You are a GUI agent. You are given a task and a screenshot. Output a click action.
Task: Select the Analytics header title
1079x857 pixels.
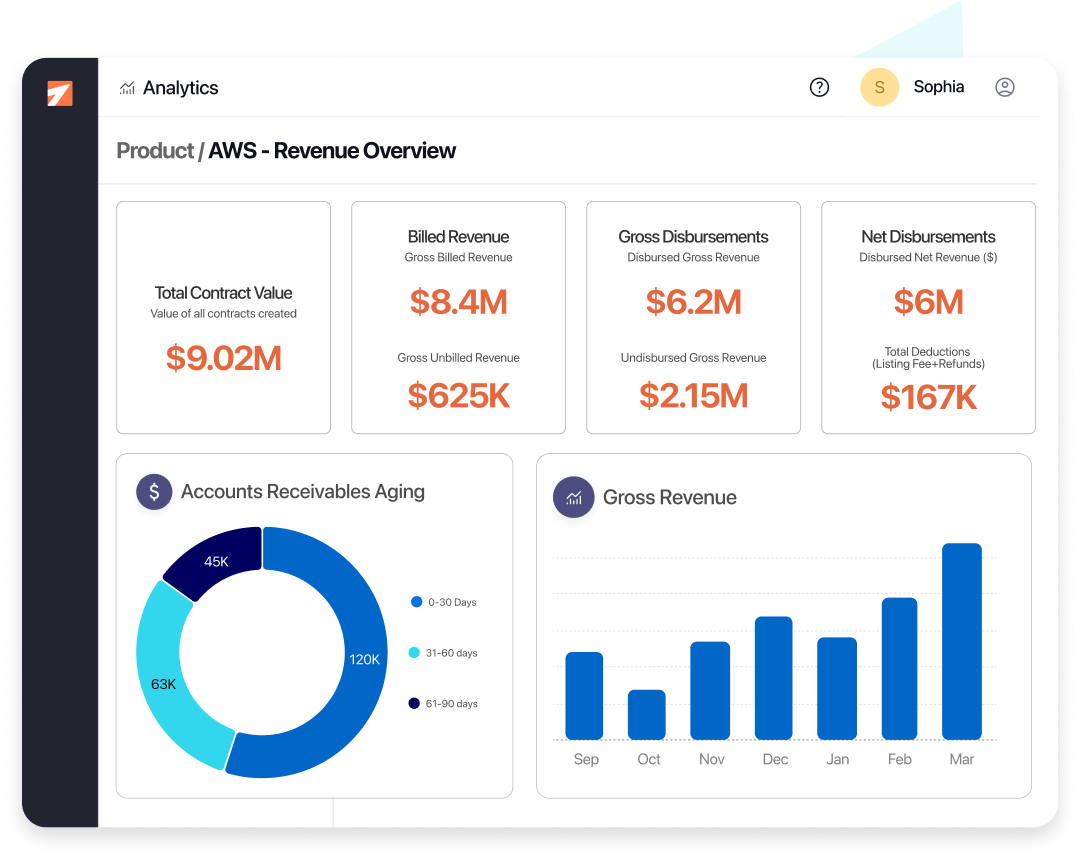[x=180, y=88]
